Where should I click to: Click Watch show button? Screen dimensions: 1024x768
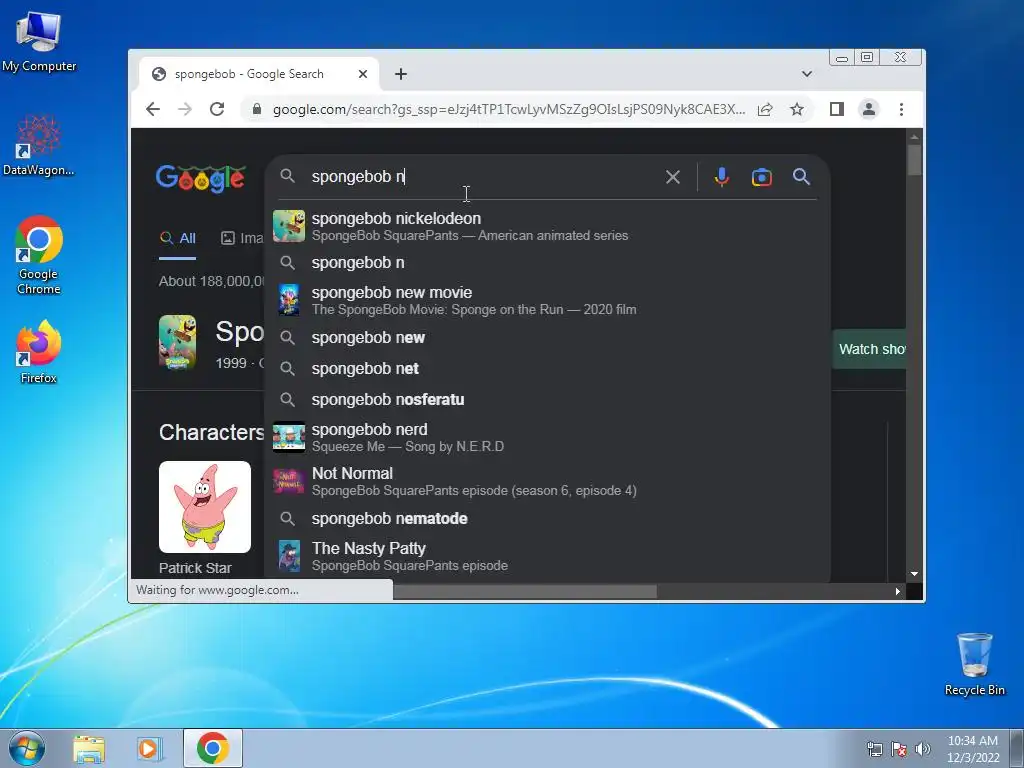(x=869, y=349)
